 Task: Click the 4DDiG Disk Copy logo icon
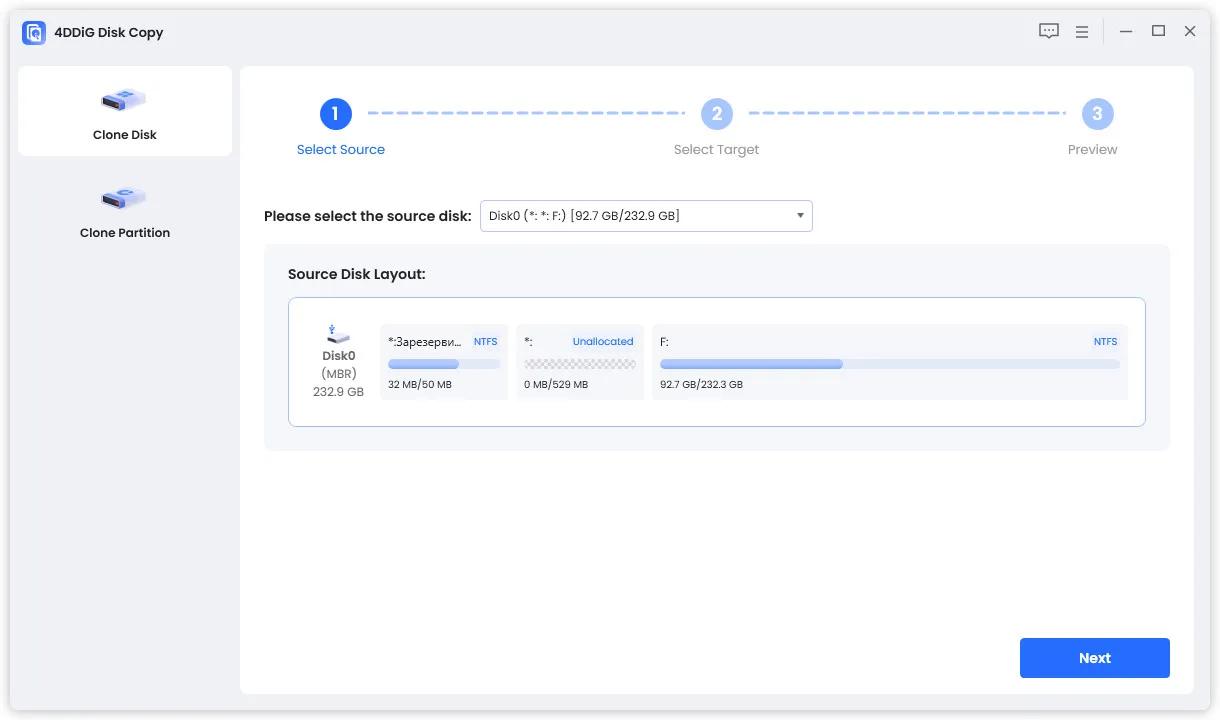tap(34, 32)
